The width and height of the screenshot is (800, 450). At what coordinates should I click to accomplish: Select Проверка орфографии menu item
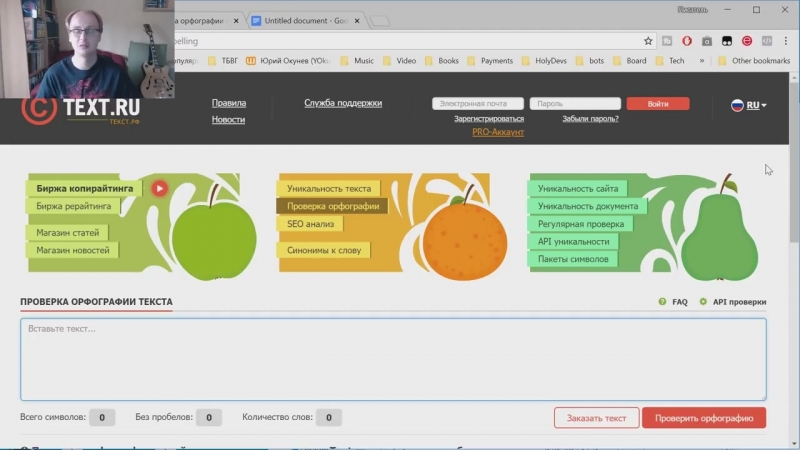[333, 206]
